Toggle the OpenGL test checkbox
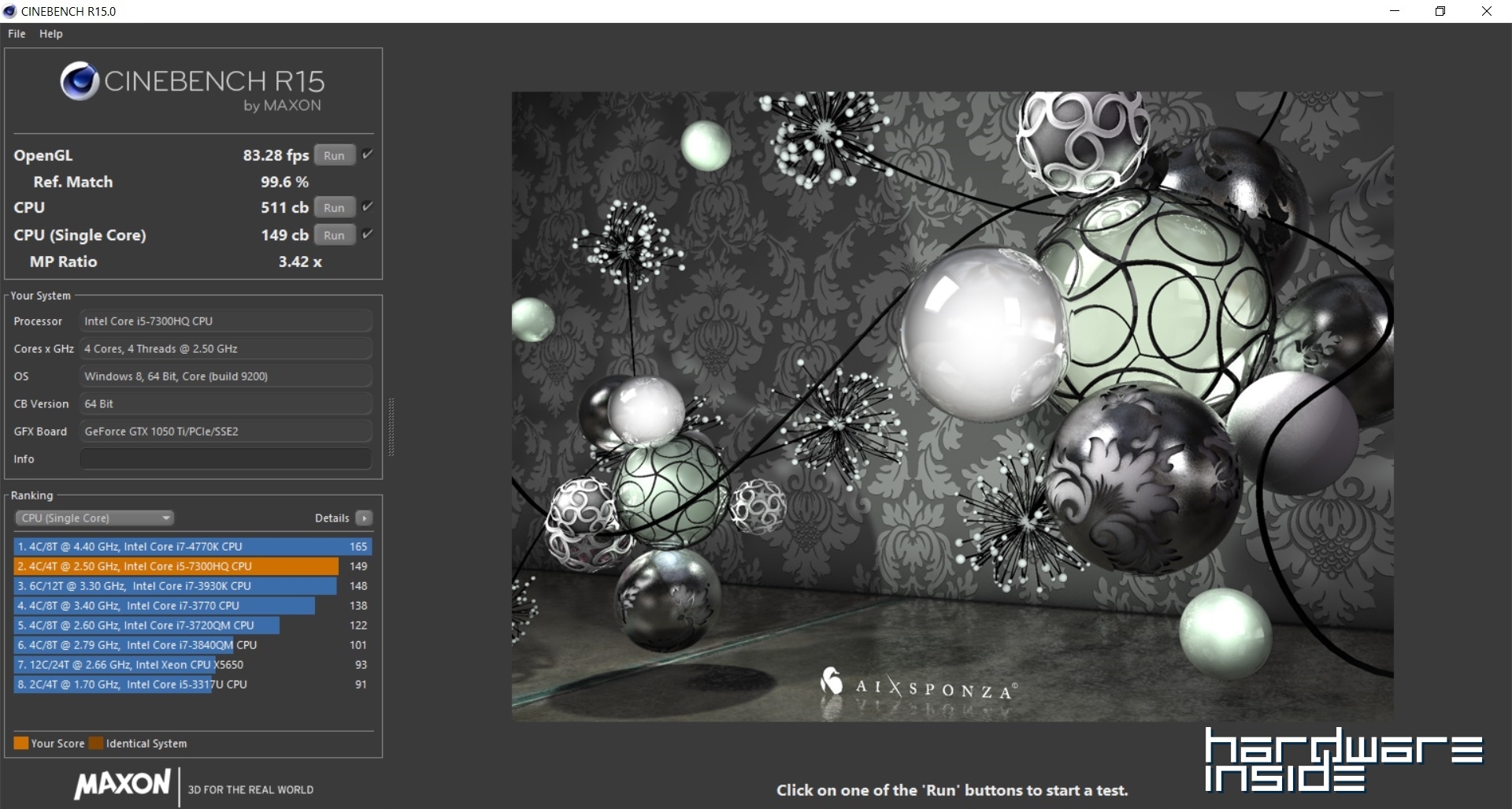 [367, 155]
